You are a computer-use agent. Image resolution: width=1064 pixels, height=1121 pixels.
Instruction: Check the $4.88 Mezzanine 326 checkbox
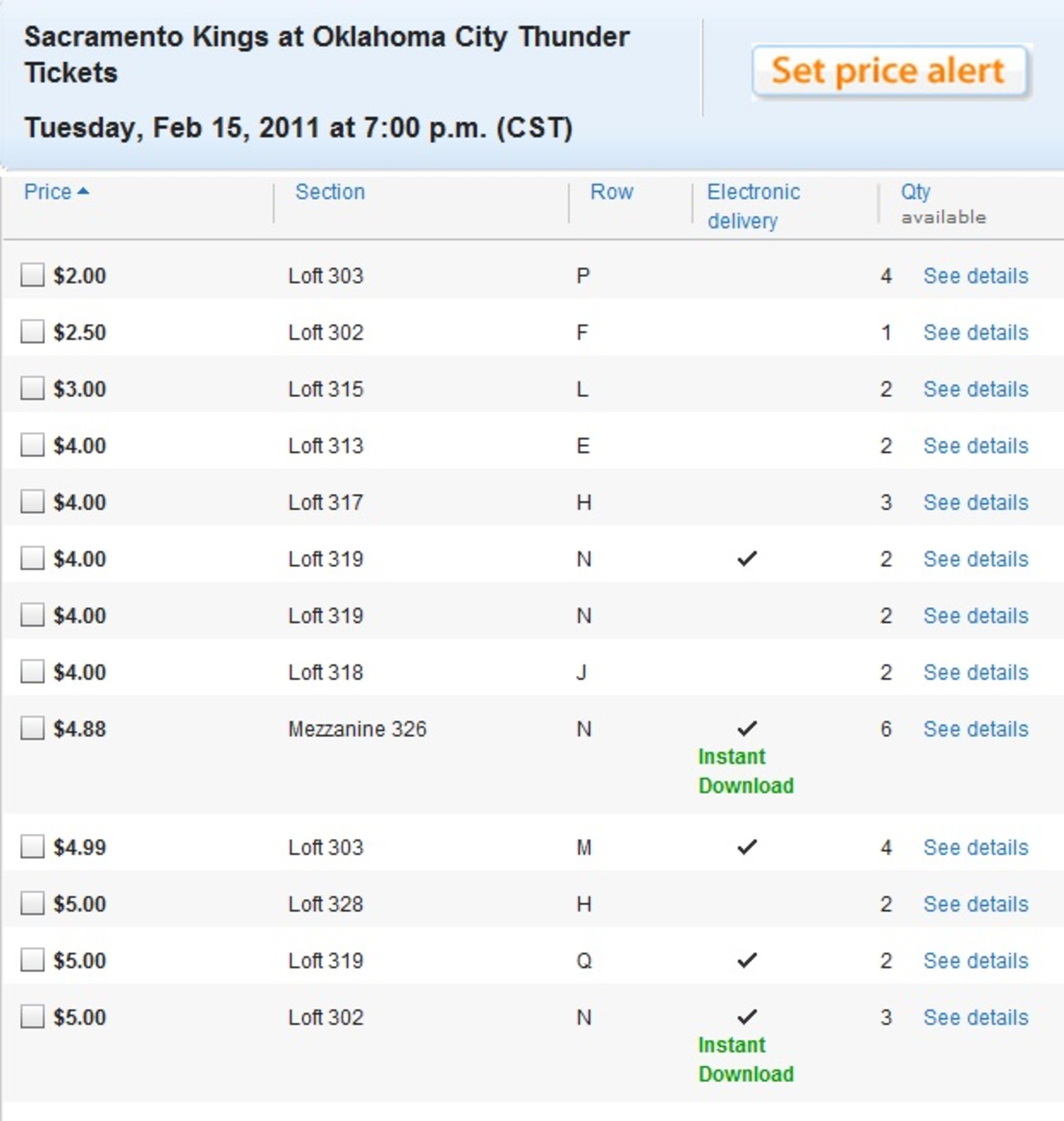[x=32, y=728]
